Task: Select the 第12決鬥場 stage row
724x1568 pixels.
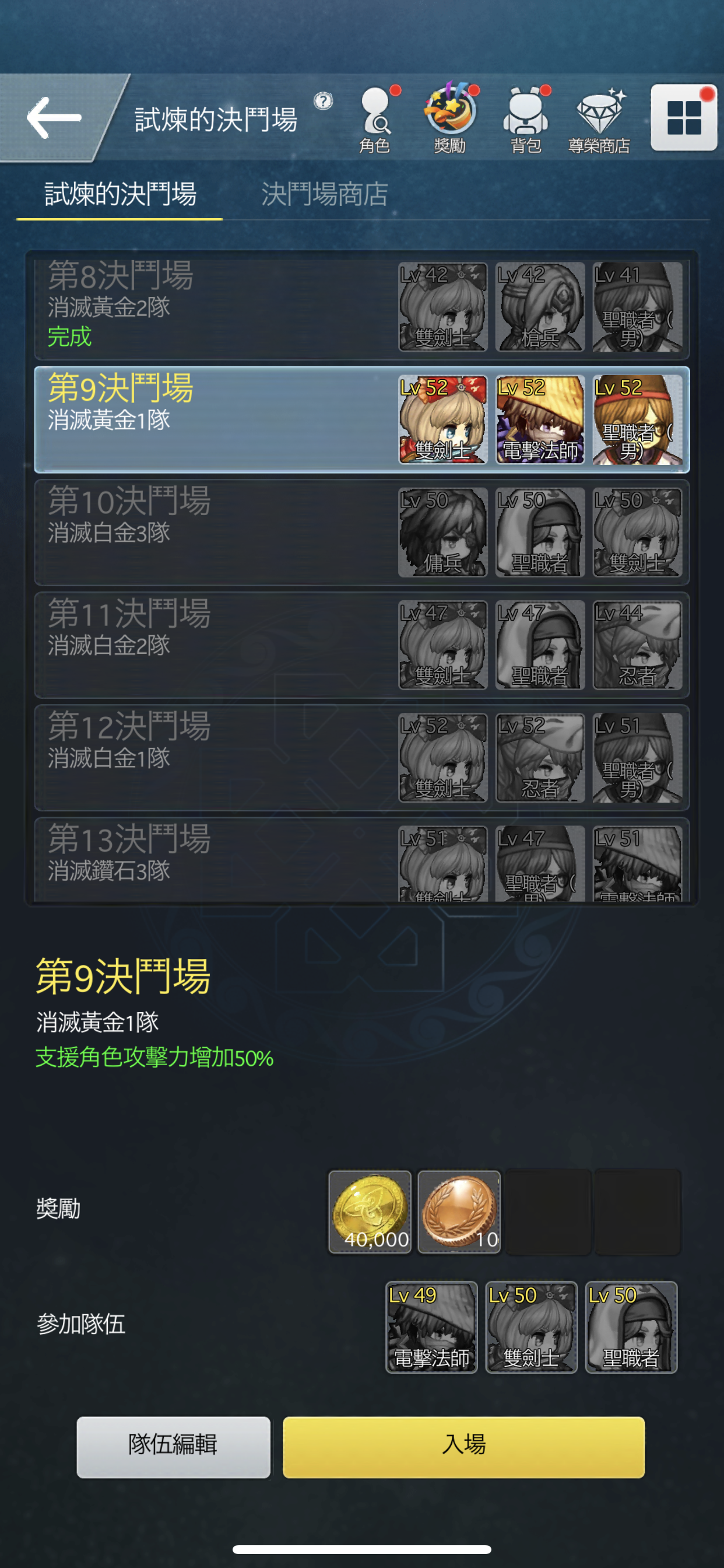Action: coord(362,758)
